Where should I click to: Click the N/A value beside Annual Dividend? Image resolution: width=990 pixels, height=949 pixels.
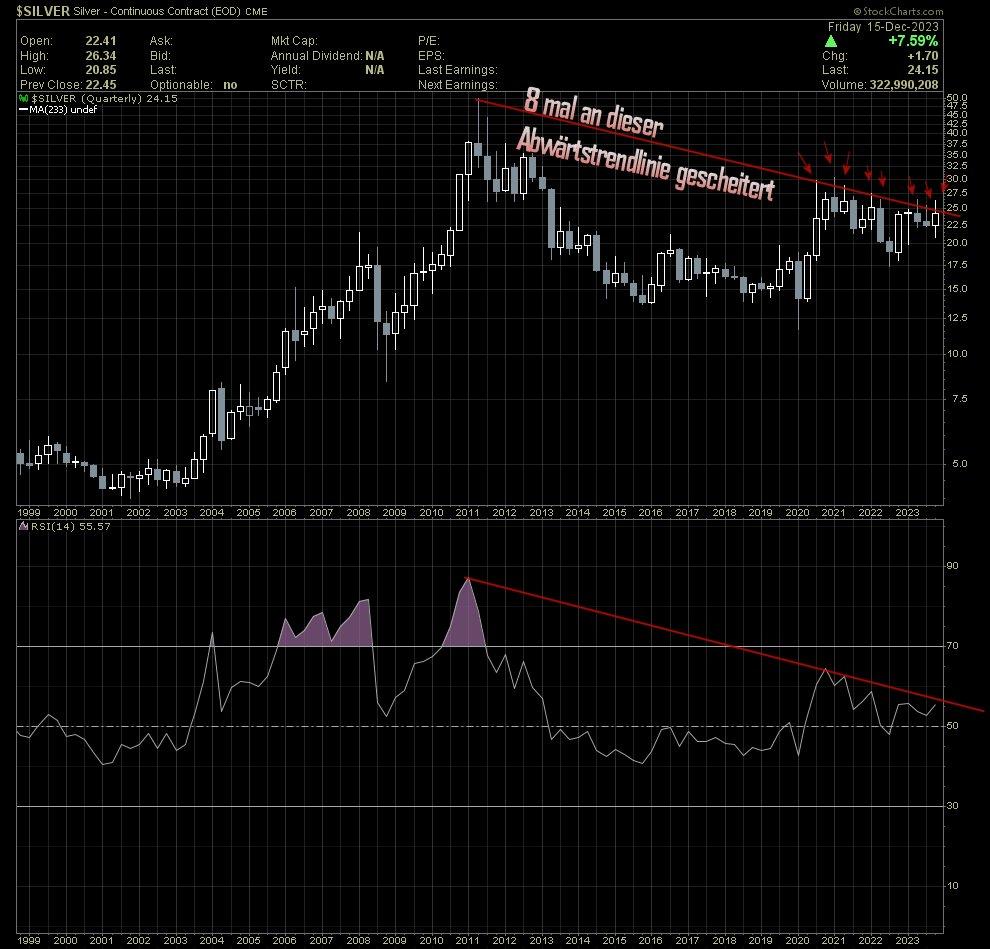click(x=374, y=56)
